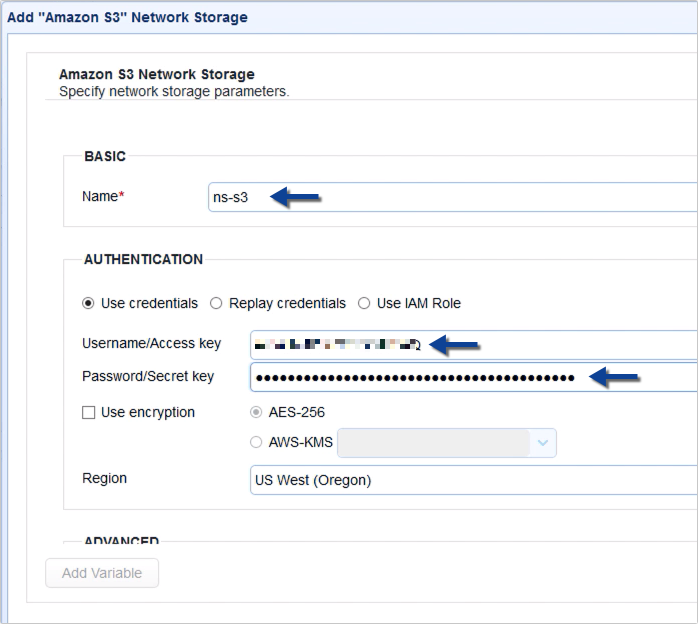Screen dimensions: 698x624
Task: Select the AES-256 encryption radio
Action: pos(256,412)
